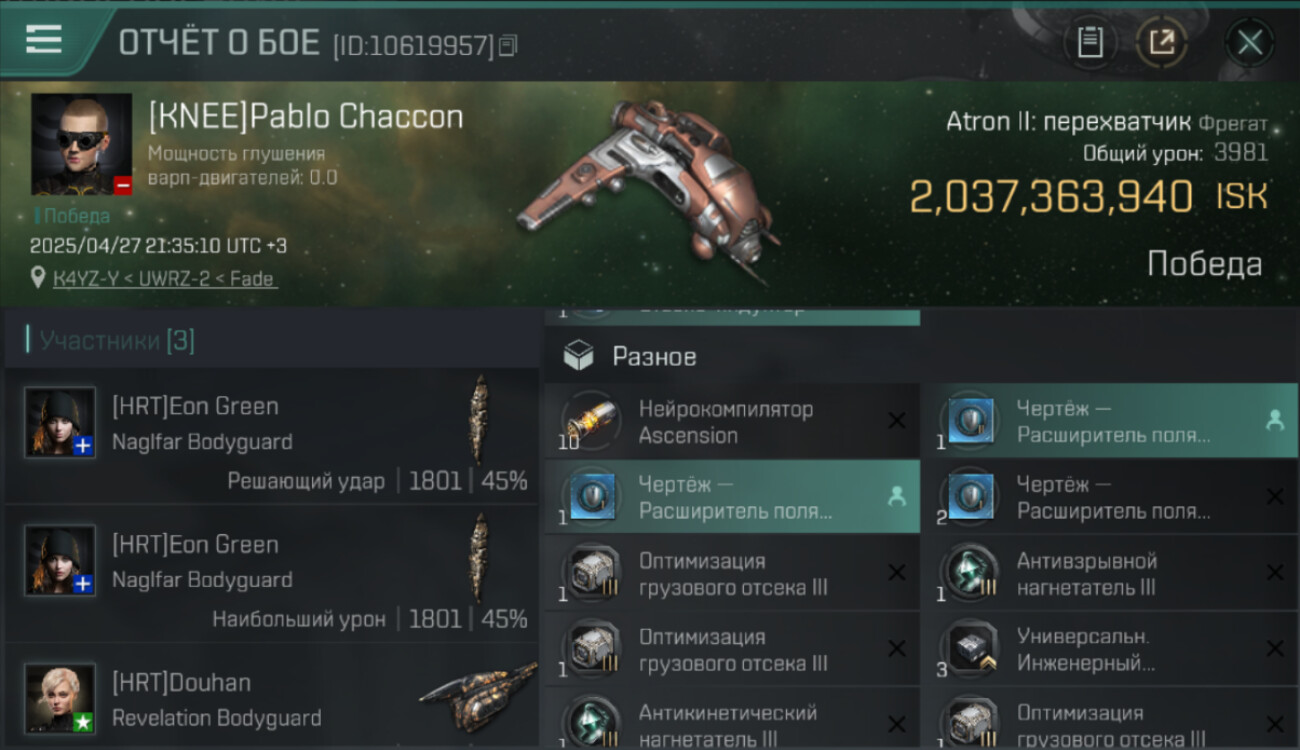
Task: Open the clipboard report icon
Action: [1090, 42]
